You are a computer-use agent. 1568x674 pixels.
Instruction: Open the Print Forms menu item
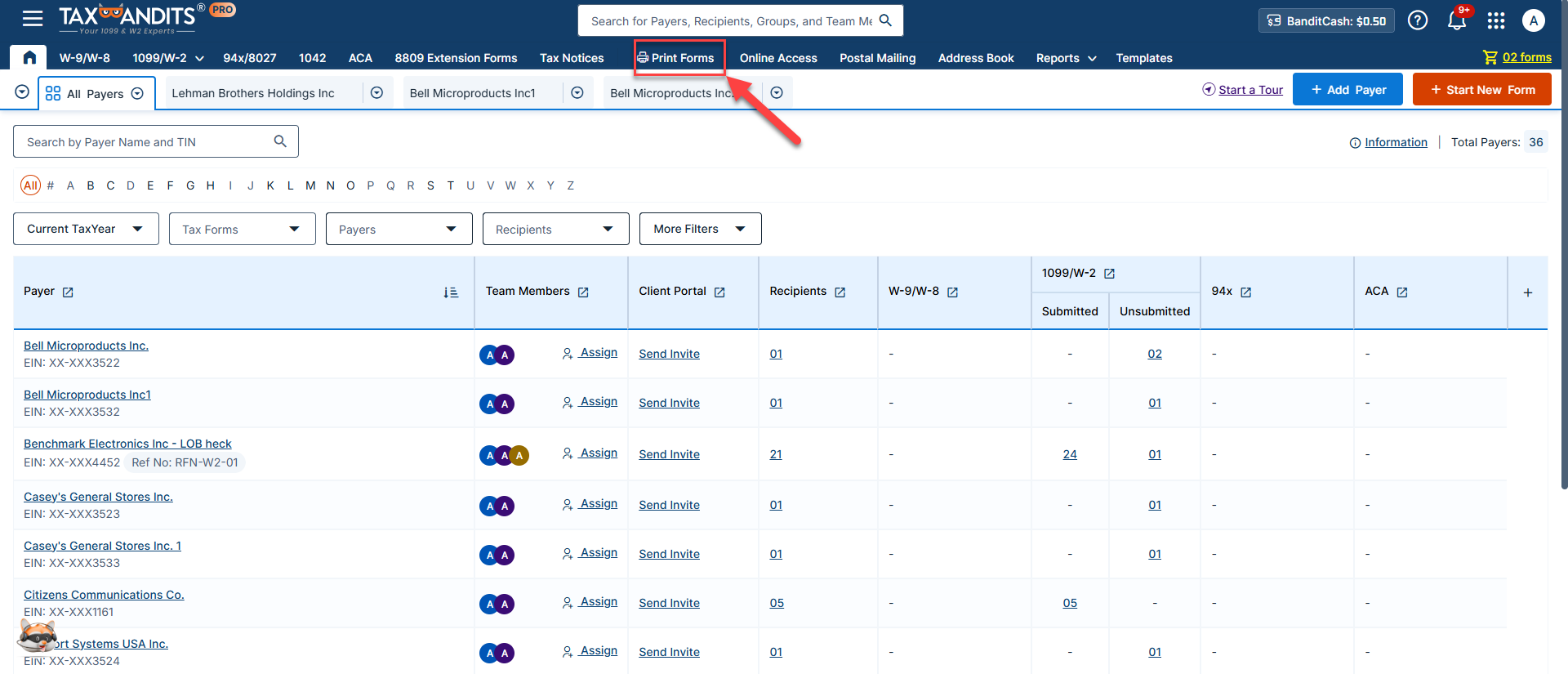(x=676, y=58)
